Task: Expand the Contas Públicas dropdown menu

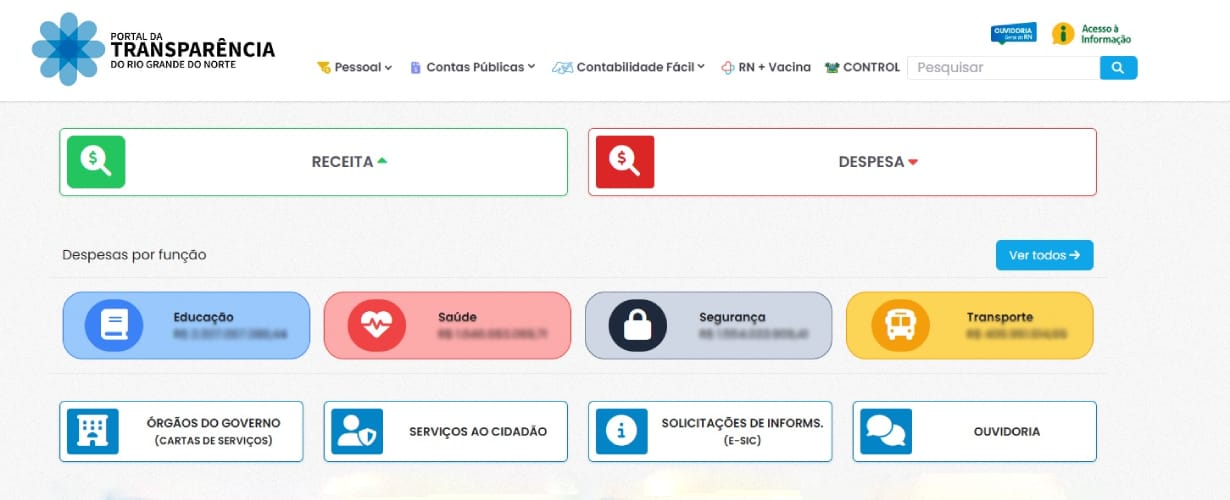Action: coord(472,67)
